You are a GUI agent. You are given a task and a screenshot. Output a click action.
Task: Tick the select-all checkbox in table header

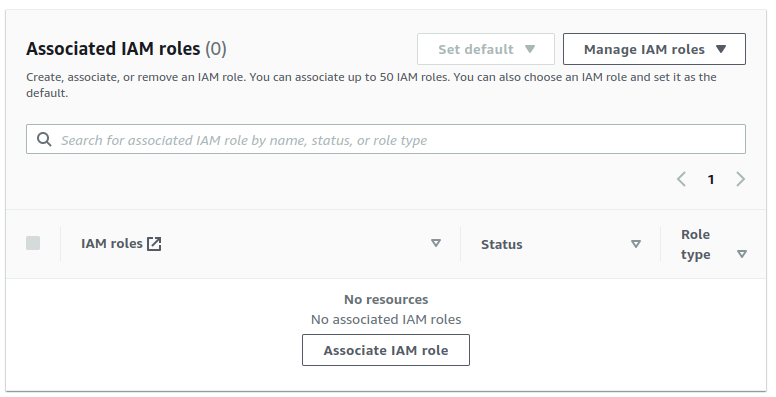click(x=33, y=243)
